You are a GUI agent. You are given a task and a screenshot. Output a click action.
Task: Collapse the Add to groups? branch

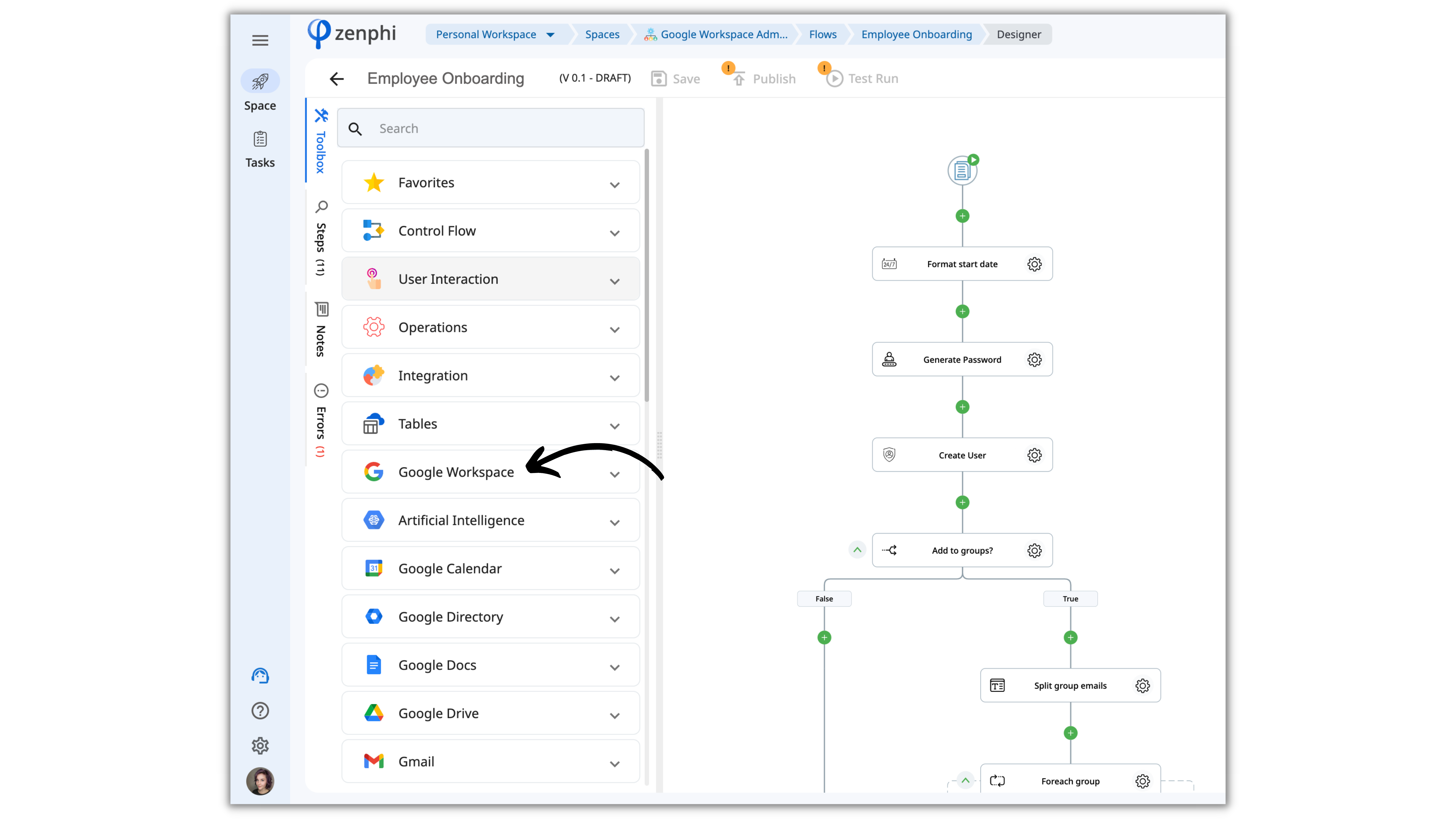(x=857, y=550)
